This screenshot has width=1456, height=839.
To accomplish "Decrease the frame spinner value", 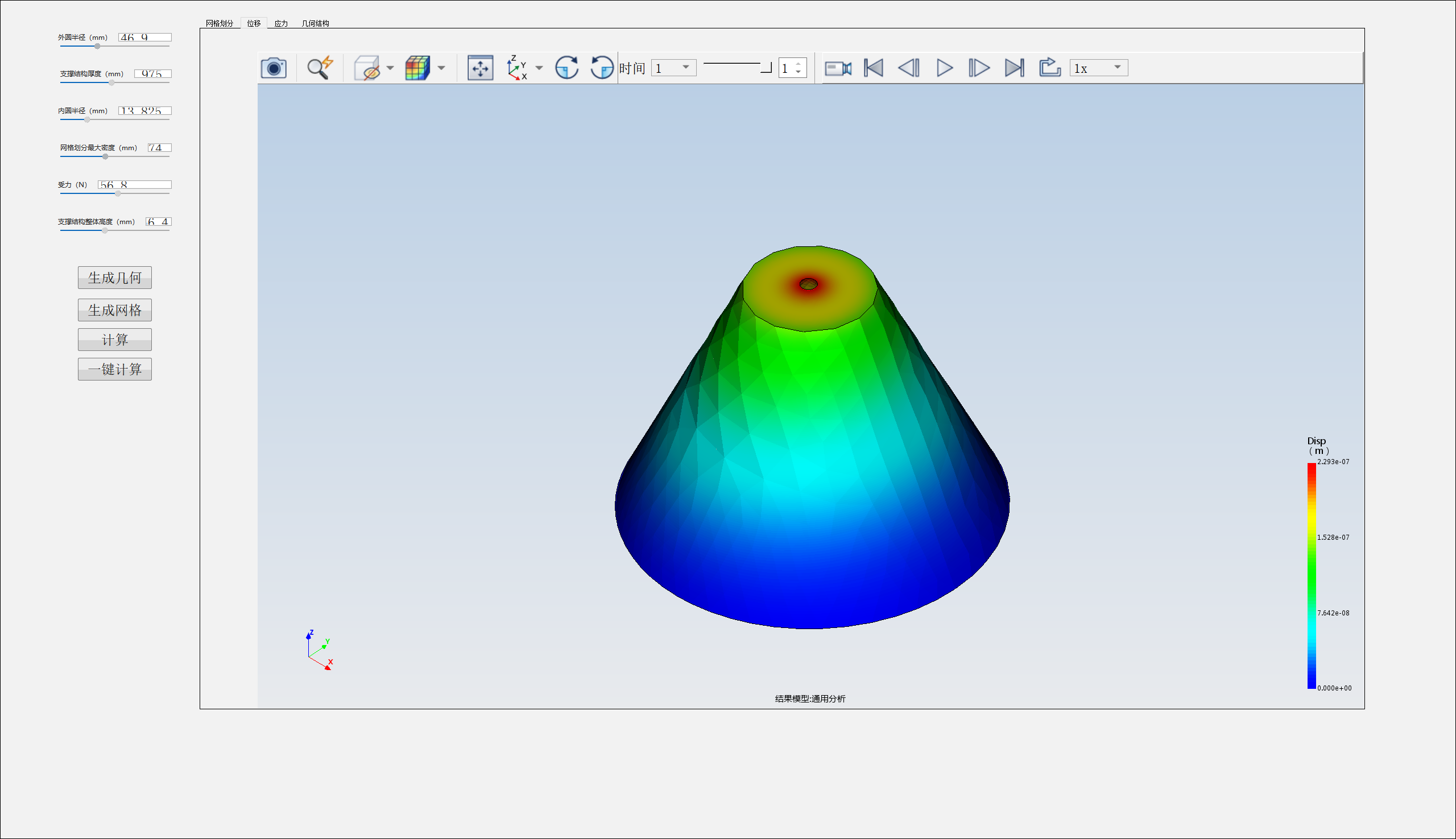I will click(798, 72).
